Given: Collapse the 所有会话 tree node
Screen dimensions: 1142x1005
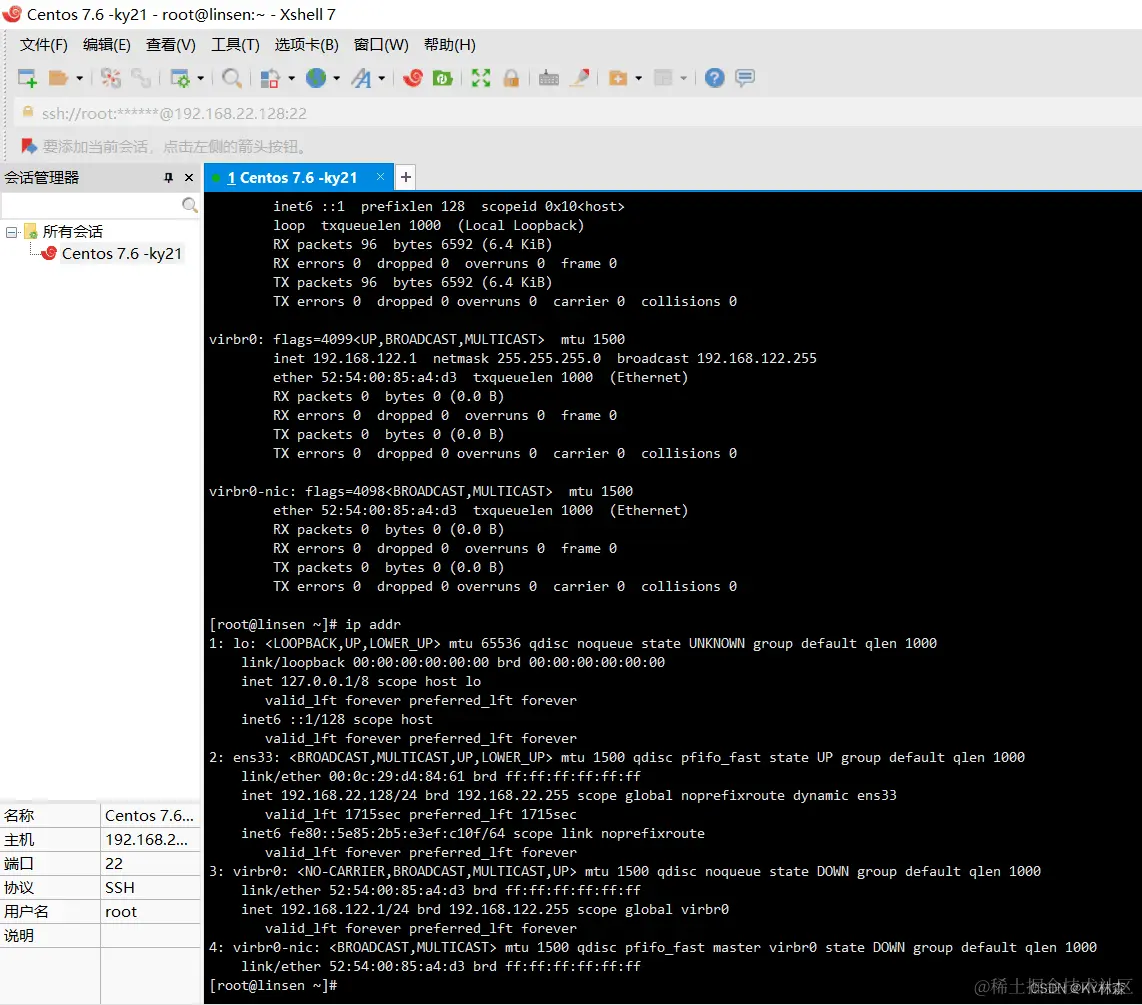Looking at the screenshot, I should click(12, 232).
